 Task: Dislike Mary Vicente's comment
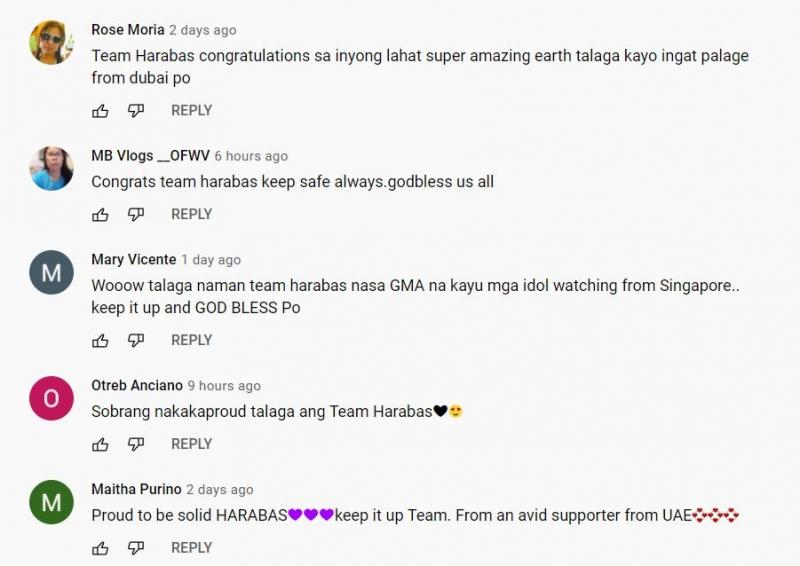click(136, 341)
